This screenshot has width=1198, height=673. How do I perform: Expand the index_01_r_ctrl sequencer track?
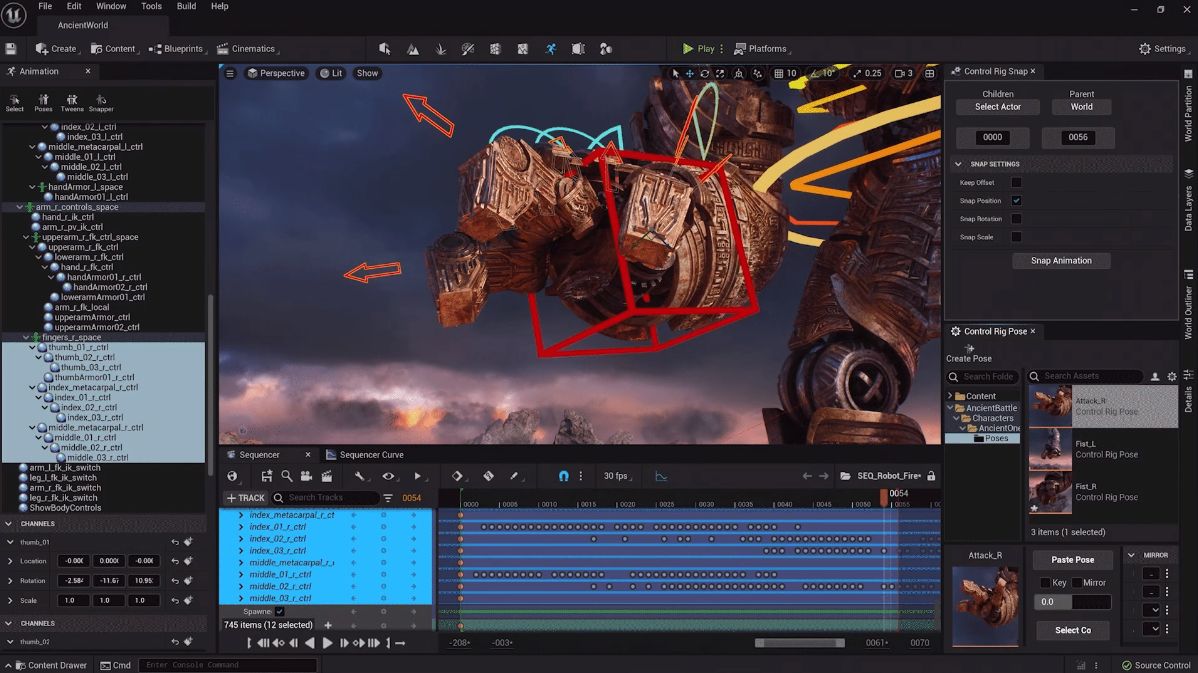[x=241, y=527]
